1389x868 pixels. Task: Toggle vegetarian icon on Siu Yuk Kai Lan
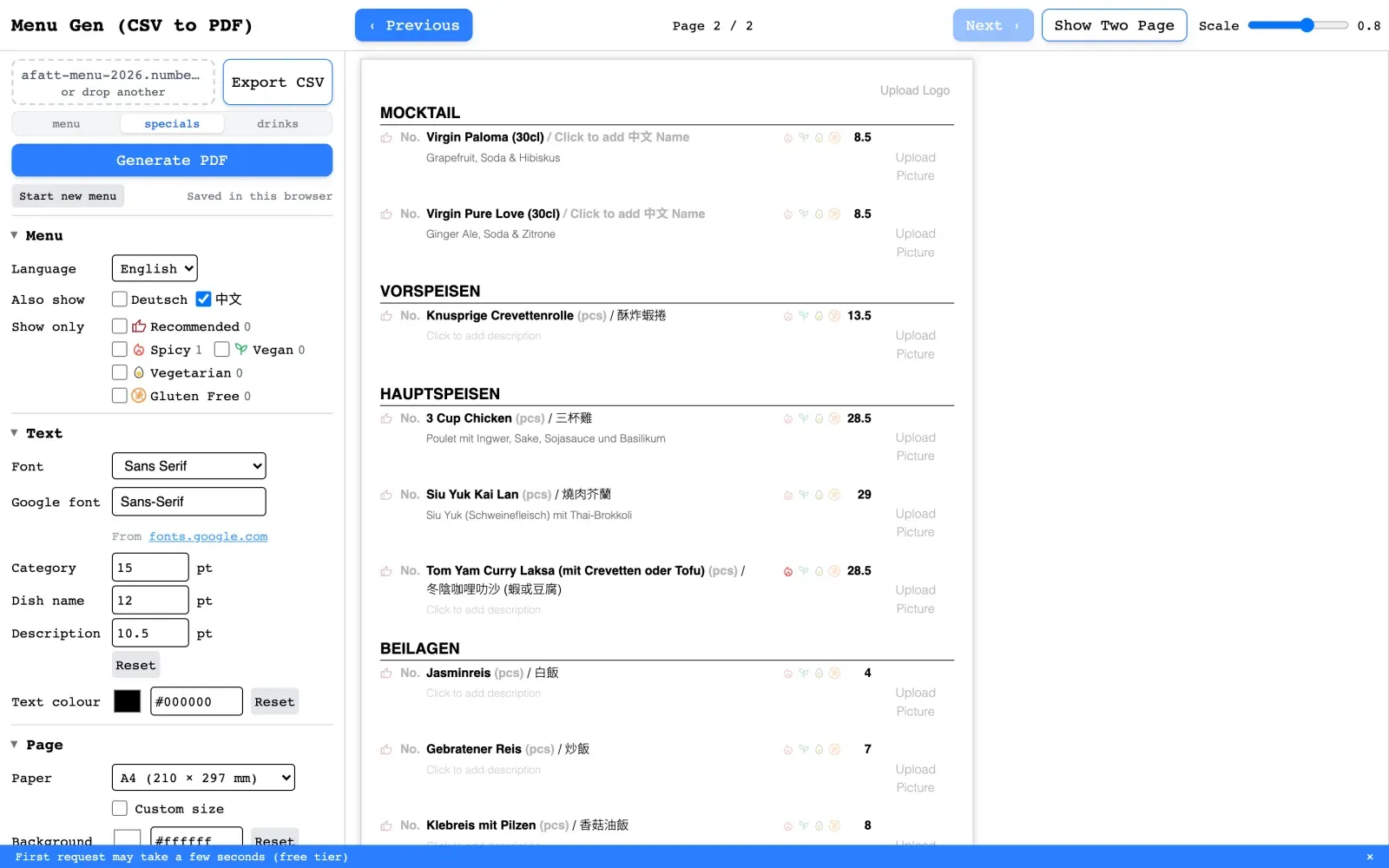pyautogui.click(x=819, y=495)
